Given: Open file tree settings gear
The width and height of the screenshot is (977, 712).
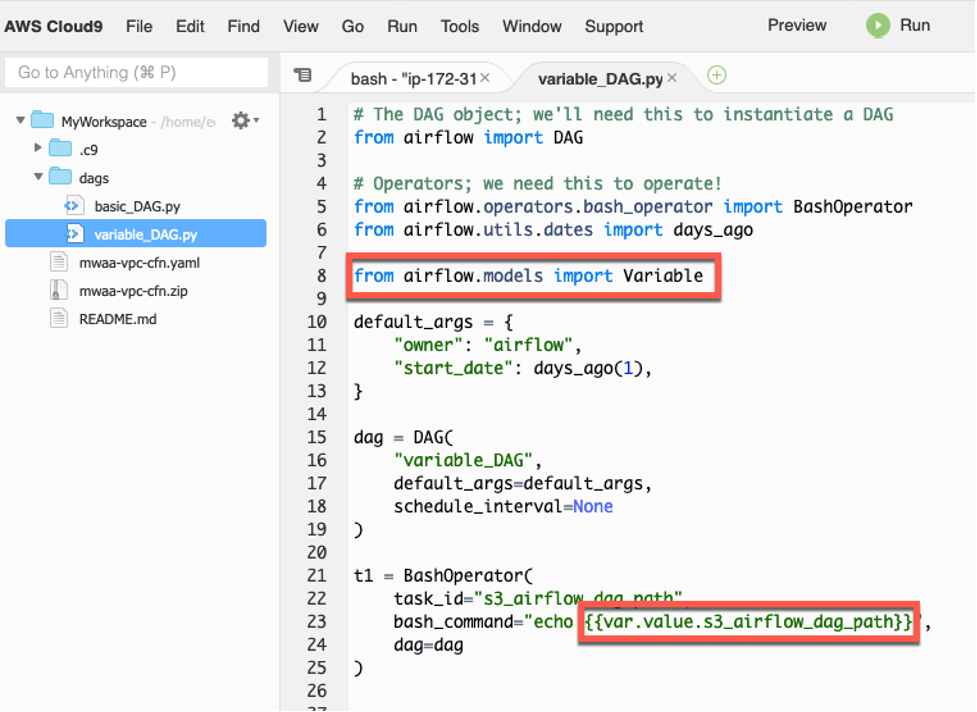Looking at the screenshot, I should click(241, 121).
